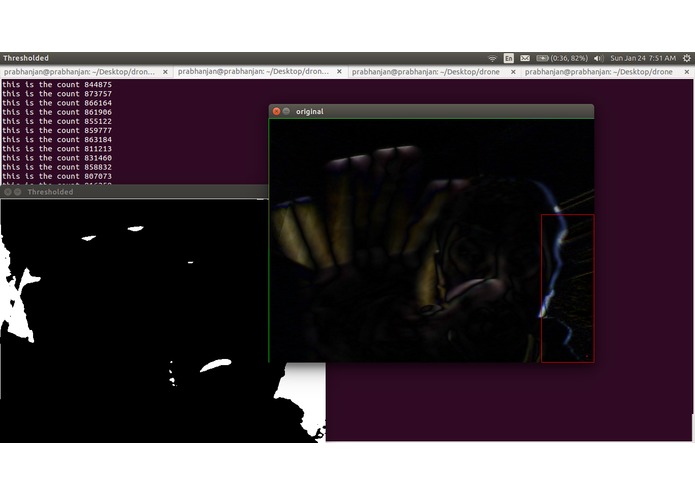Screen dimensions: 695x494
Task: Close the first terminal tab
Action: click(x=165, y=72)
